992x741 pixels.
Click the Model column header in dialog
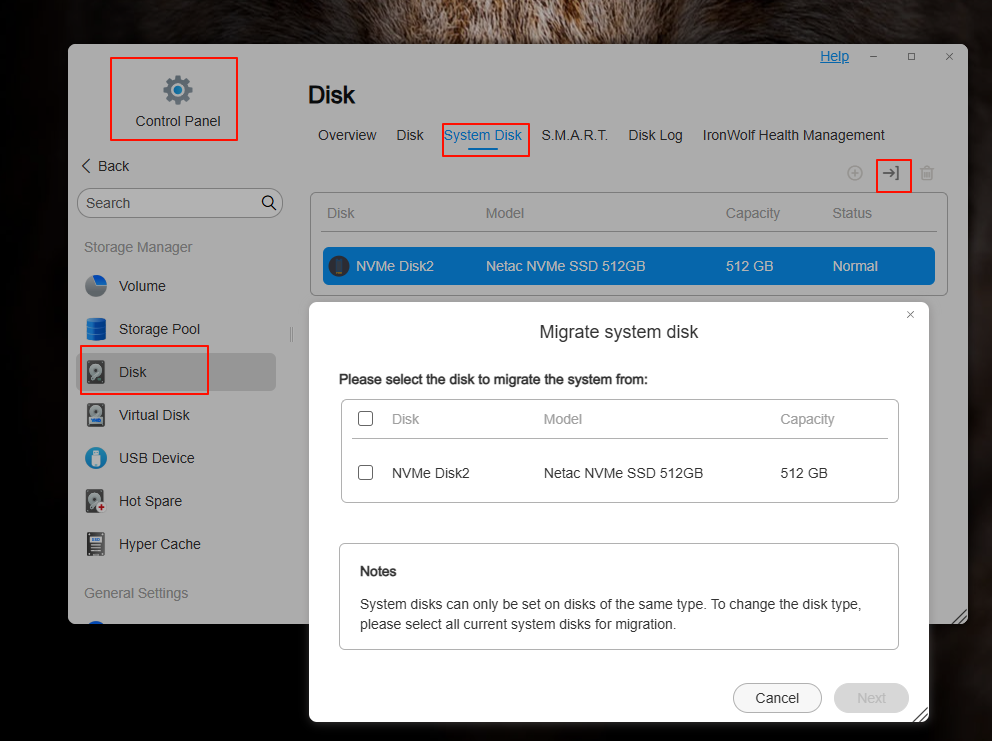pyautogui.click(x=562, y=419)
